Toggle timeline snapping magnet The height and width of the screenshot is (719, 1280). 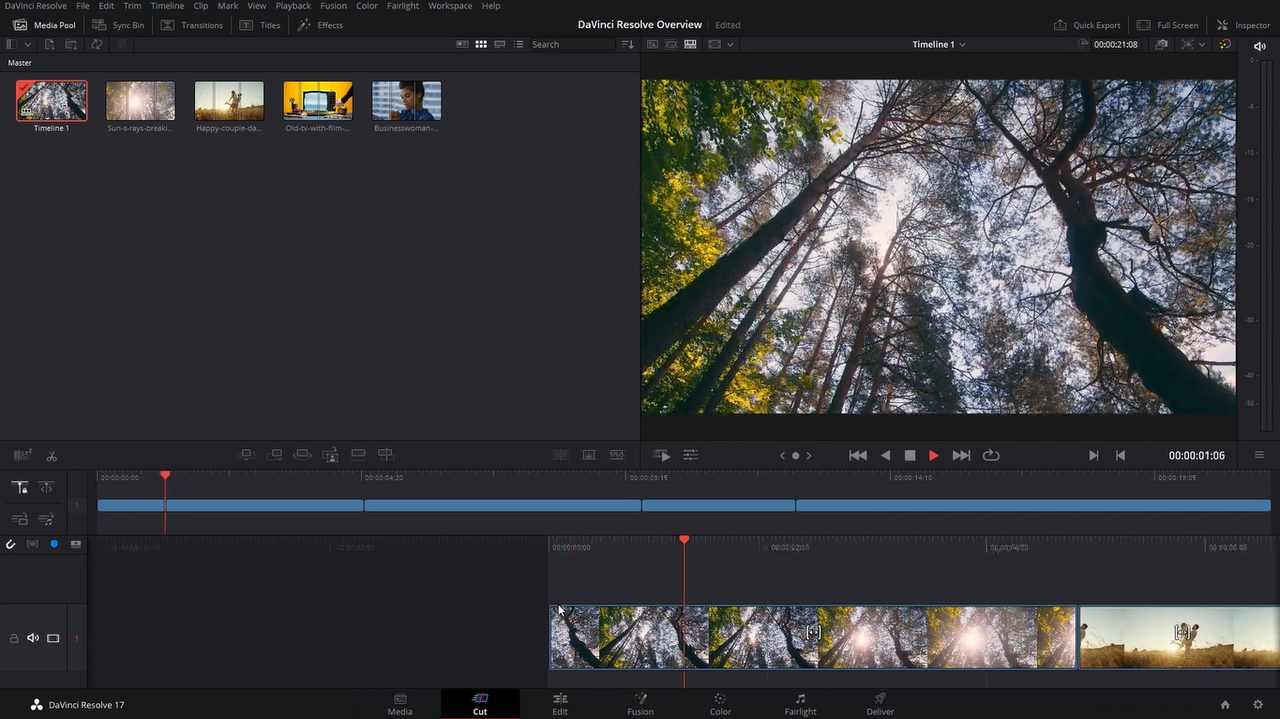pyautogui.click(x=11, y=544)
